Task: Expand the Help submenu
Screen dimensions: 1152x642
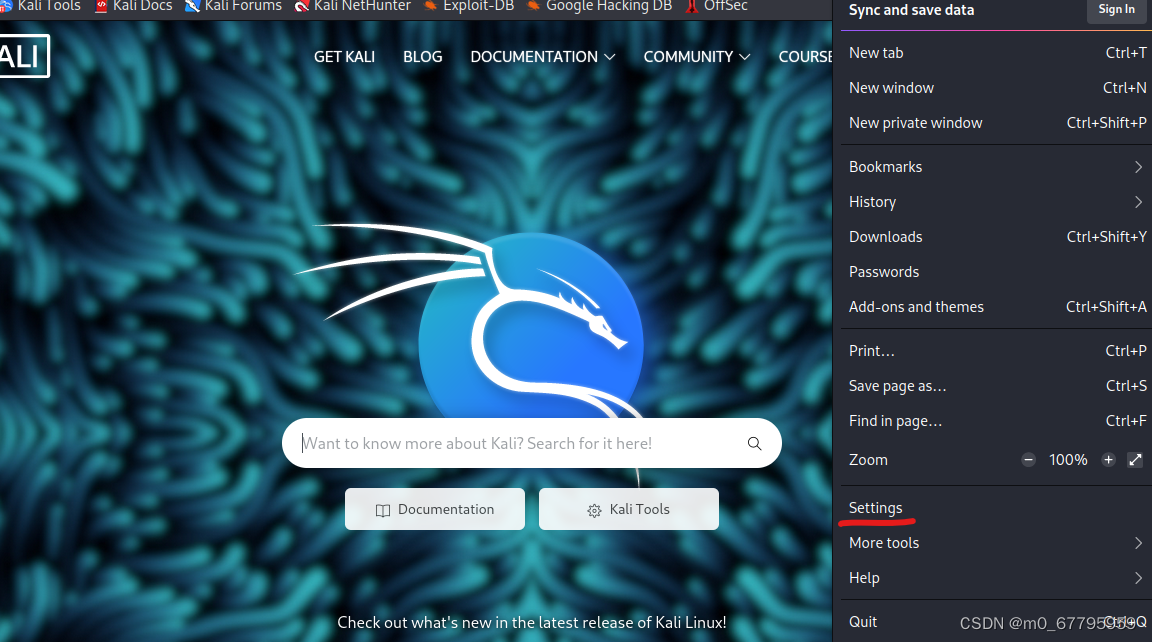Action: click(996, 578)
